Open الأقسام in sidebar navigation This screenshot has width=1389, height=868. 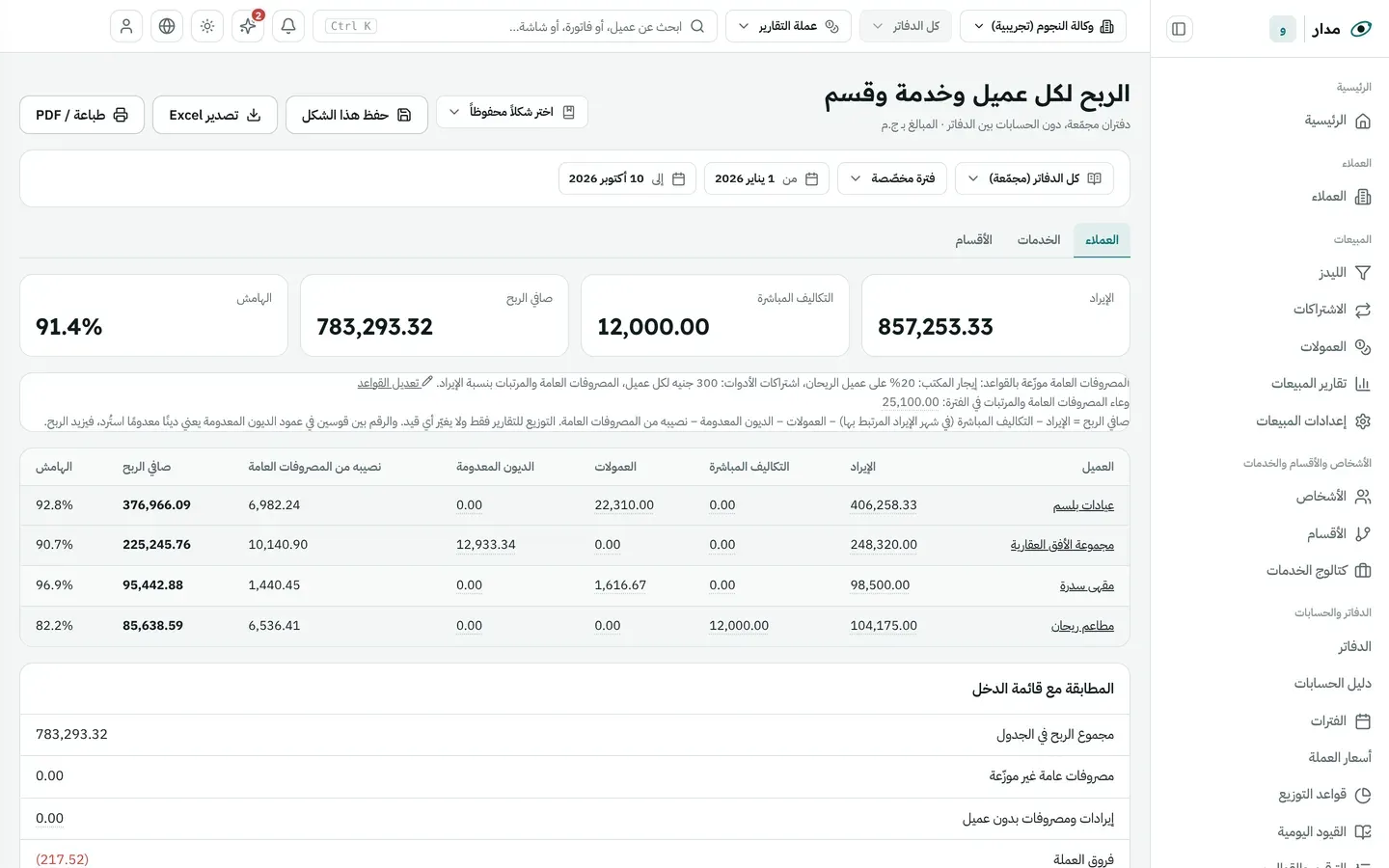[1339, 533]
